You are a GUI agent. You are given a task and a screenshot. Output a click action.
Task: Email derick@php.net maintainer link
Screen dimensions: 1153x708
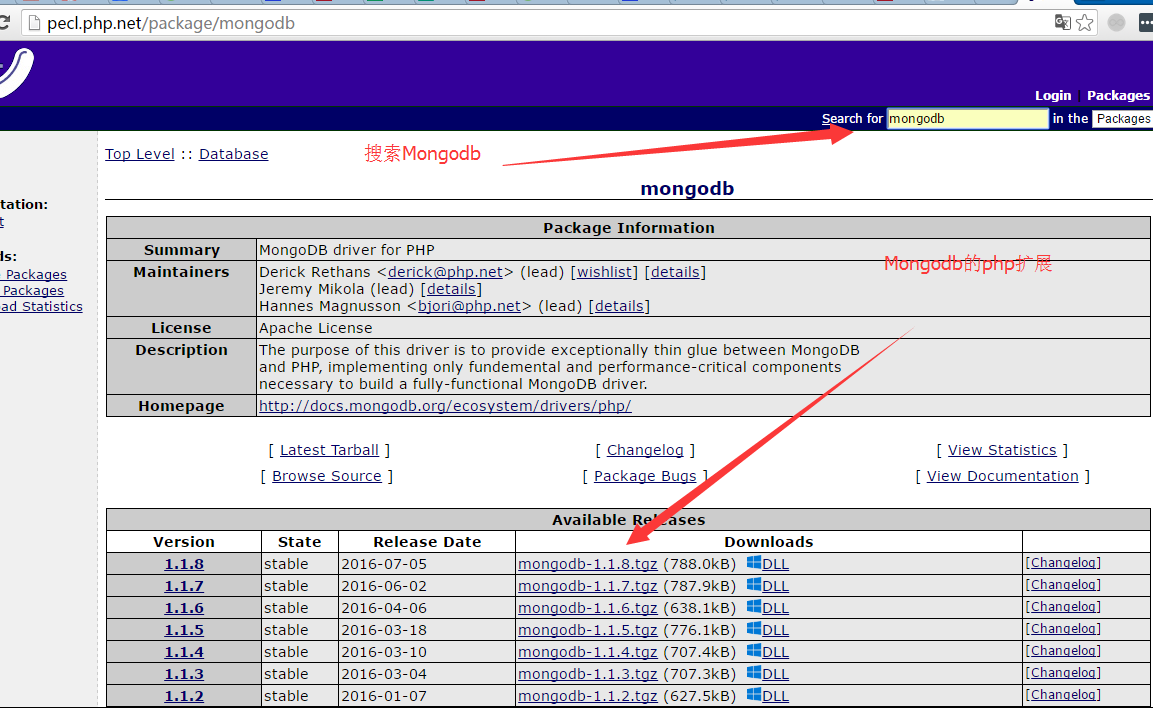coord(446,272)
